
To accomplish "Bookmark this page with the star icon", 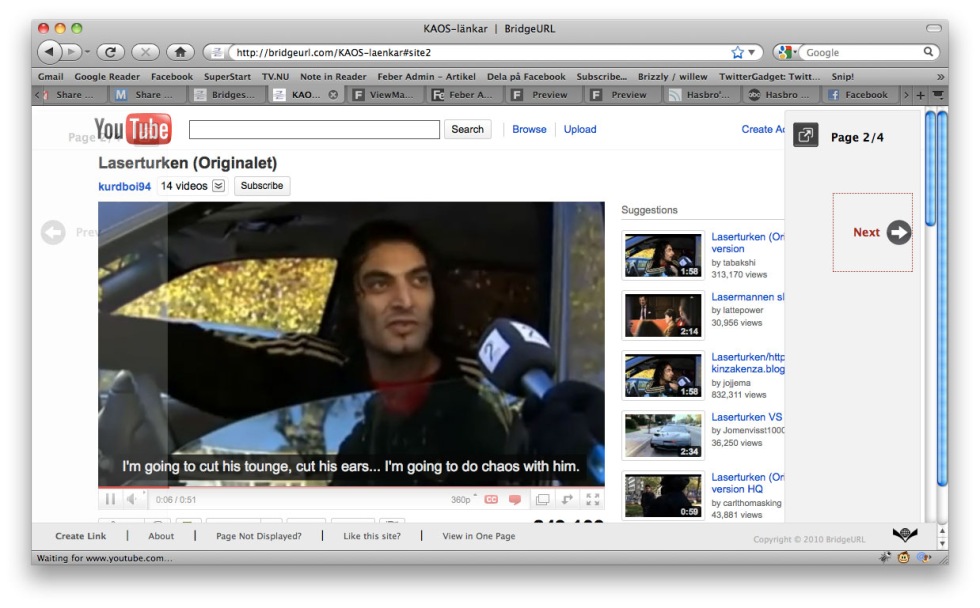I will [x=738, y=52].
